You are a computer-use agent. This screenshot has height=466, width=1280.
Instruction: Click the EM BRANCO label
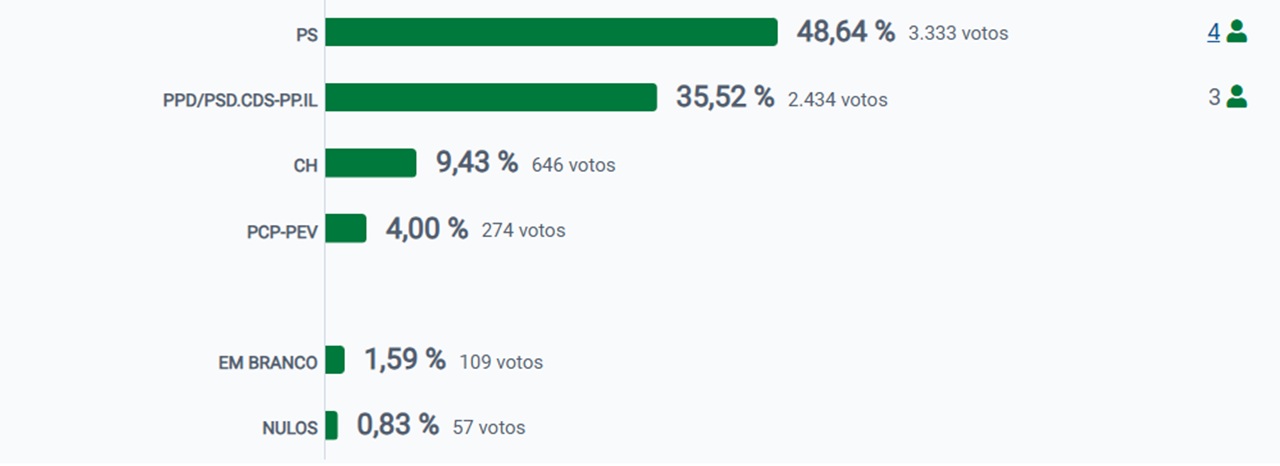268,363
